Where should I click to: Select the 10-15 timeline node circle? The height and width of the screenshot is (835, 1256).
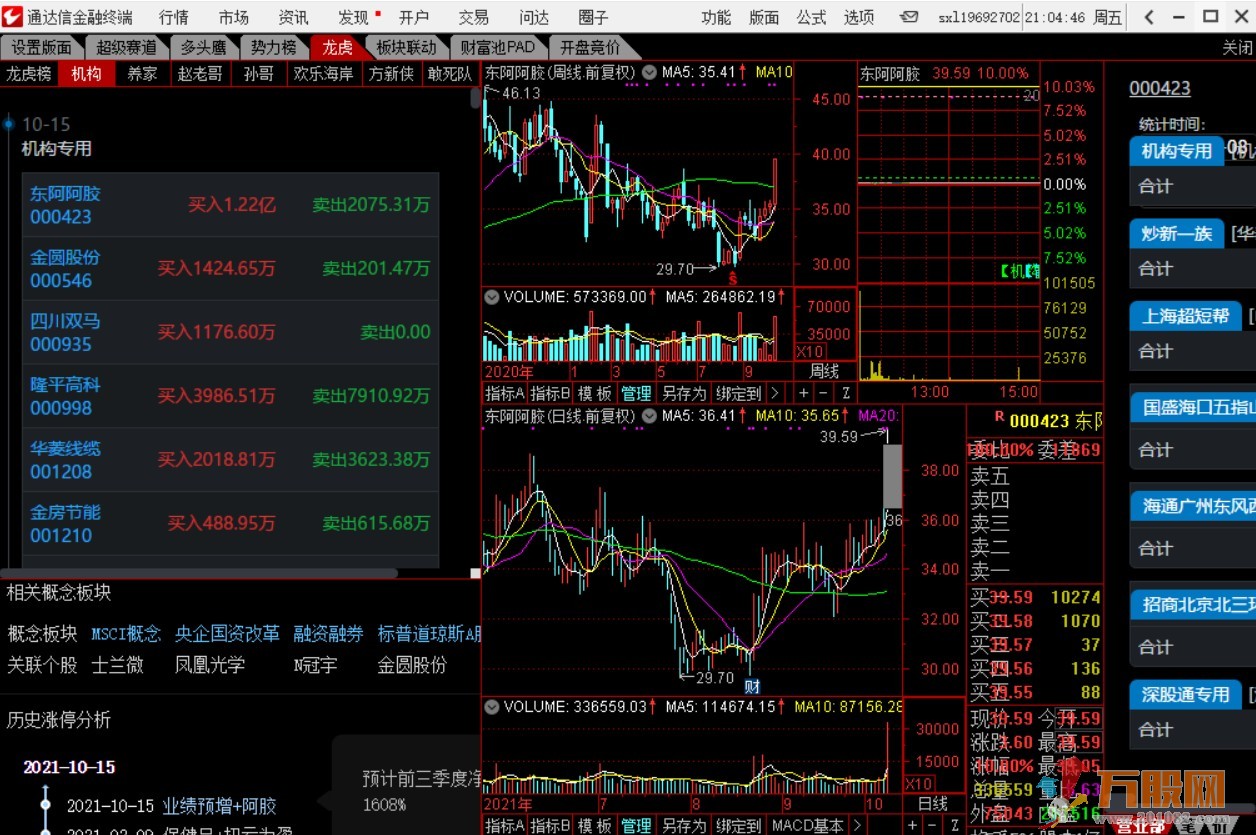(x=9, y=124)
